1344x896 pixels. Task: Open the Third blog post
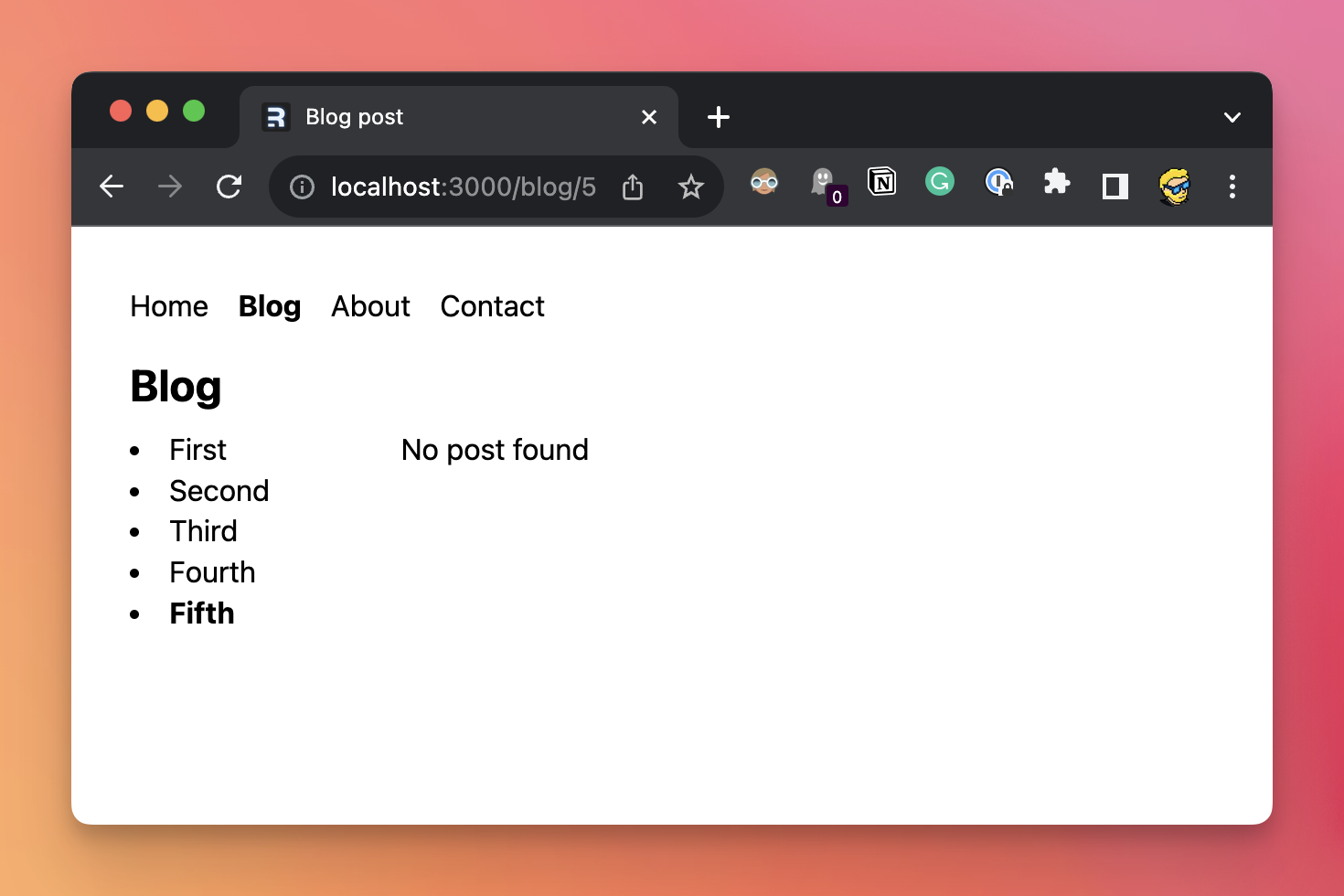203,531
